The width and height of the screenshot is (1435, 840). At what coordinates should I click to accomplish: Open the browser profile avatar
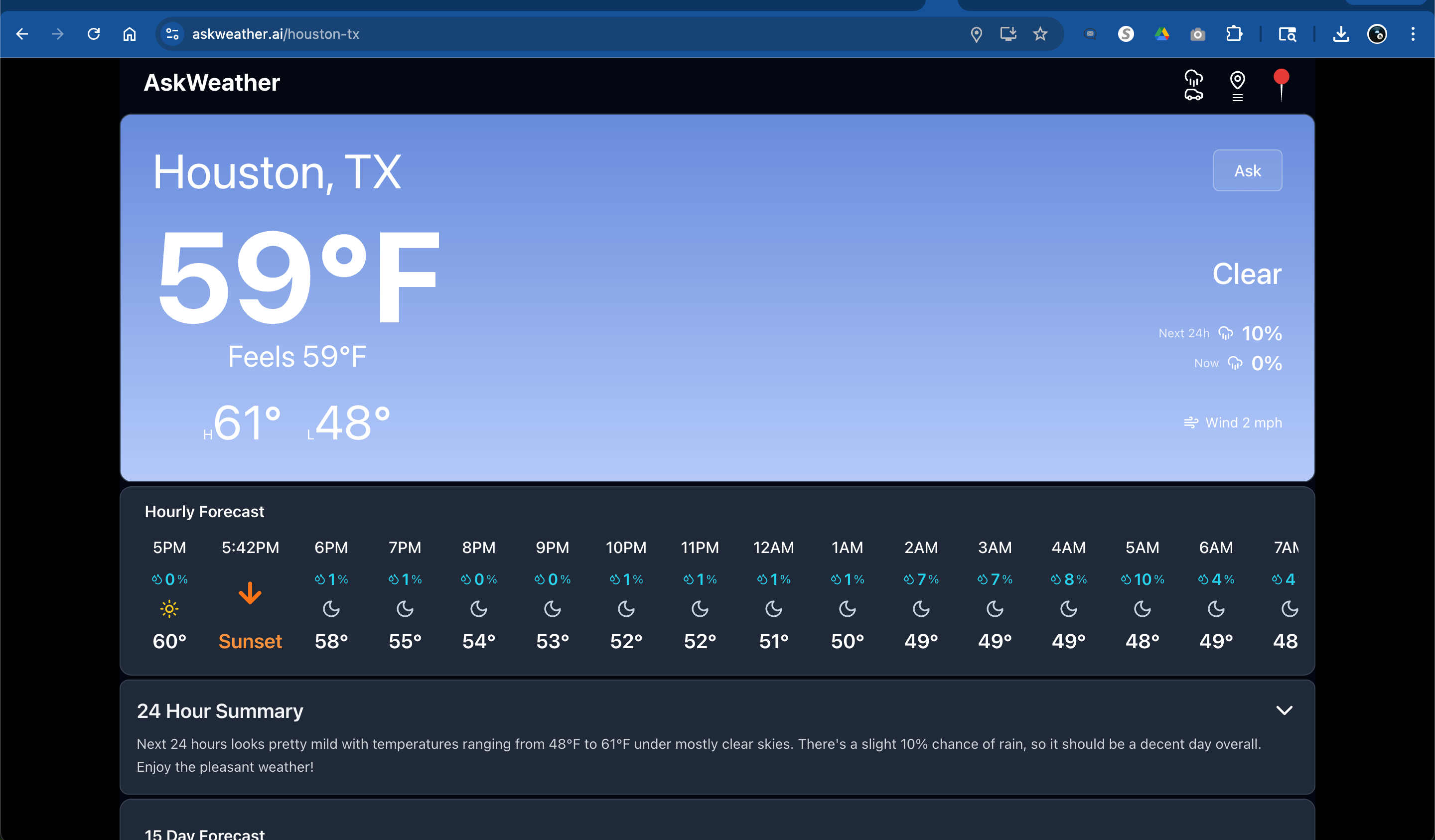[x=1377, y=34]
